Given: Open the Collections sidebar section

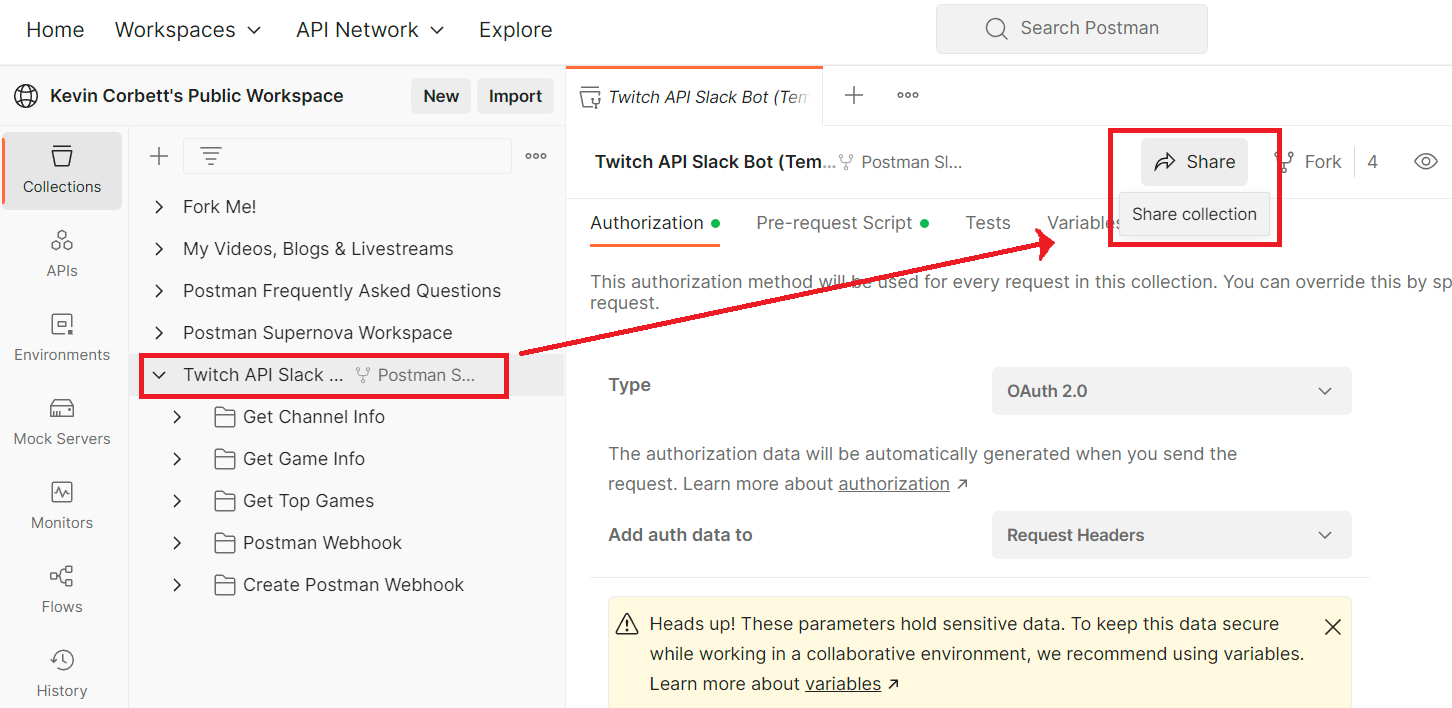Looking at the screenshot, I should pyautogui.click(x=62, y=170).
